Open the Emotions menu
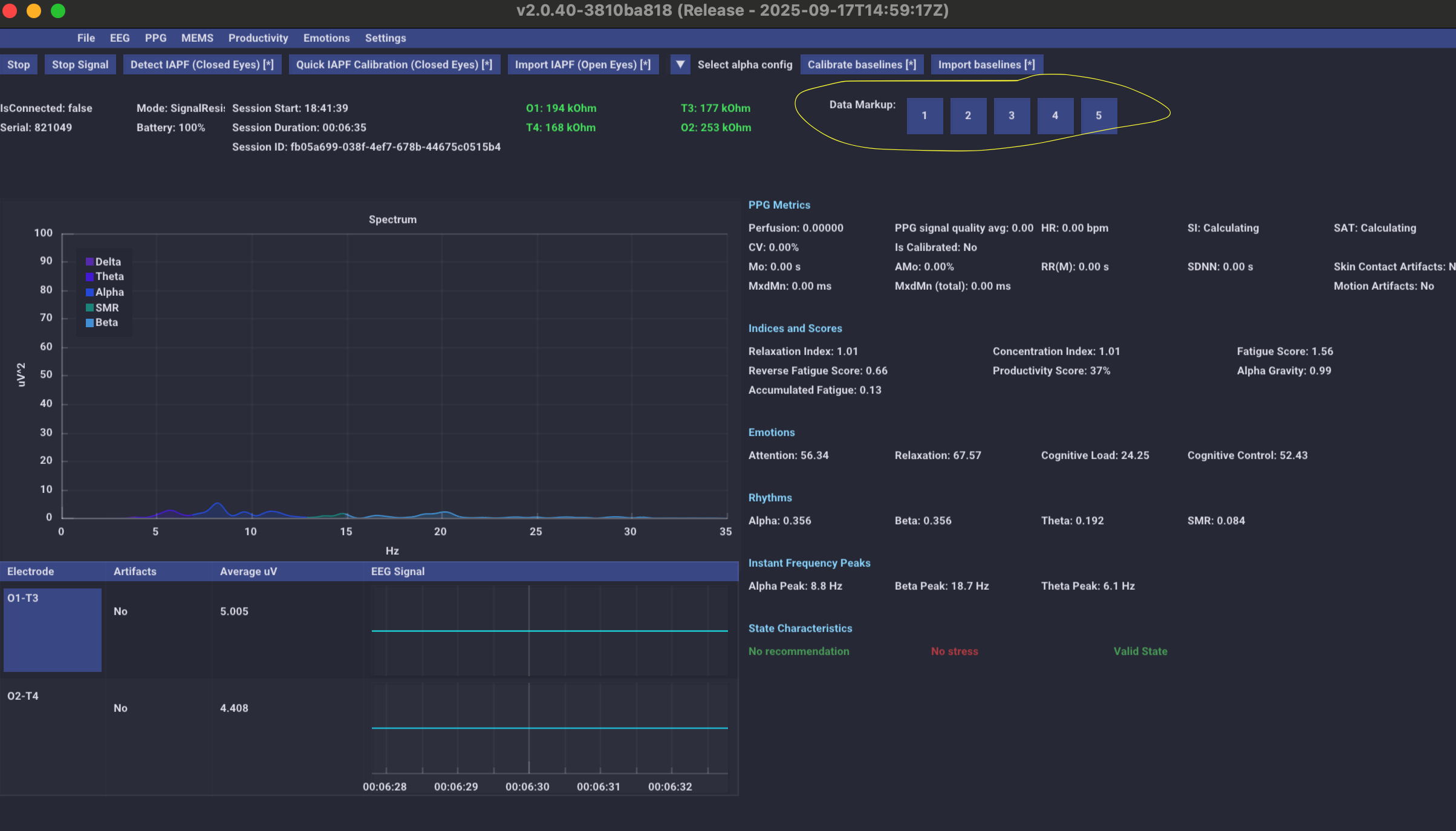Image resolution: width=1456 pixels, height=831 pixels. pyautogui.click(x=327, y=38)
